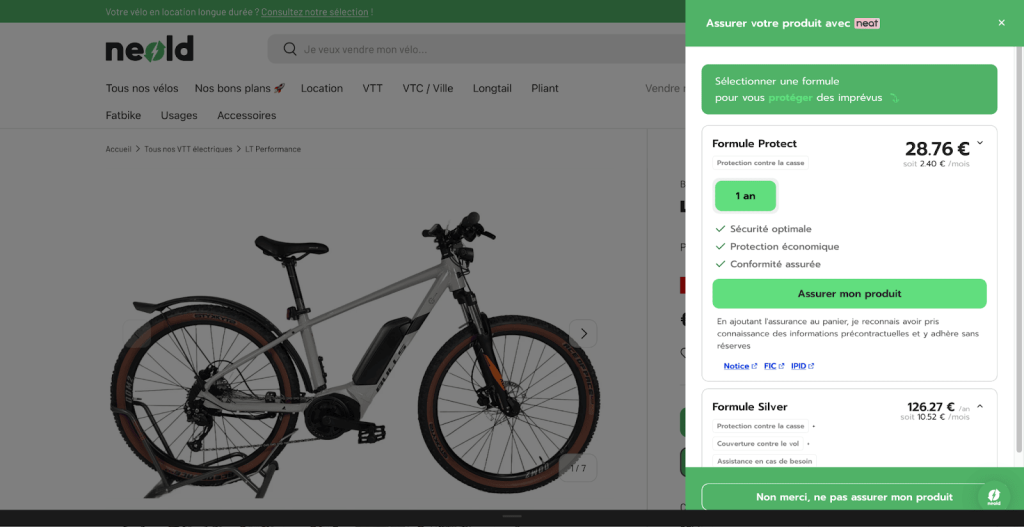
Task: Go to the next bike image arrow
Action: 583,333
